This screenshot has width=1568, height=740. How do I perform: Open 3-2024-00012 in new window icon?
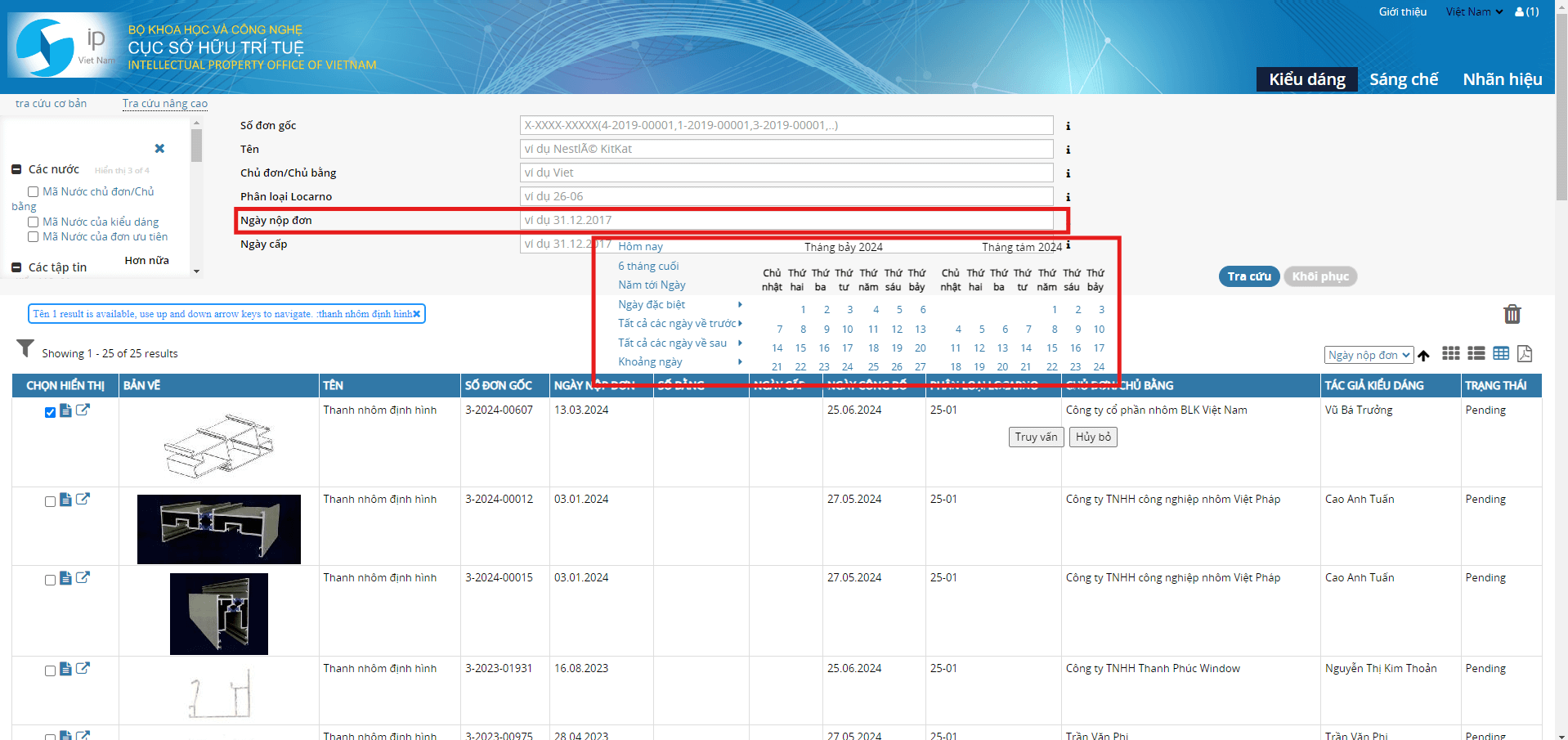coord(83,499)
